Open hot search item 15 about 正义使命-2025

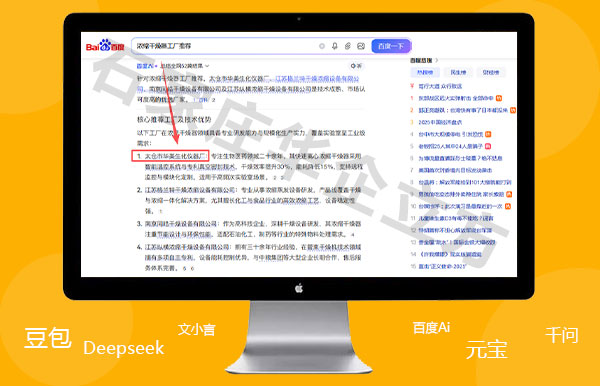442,266
